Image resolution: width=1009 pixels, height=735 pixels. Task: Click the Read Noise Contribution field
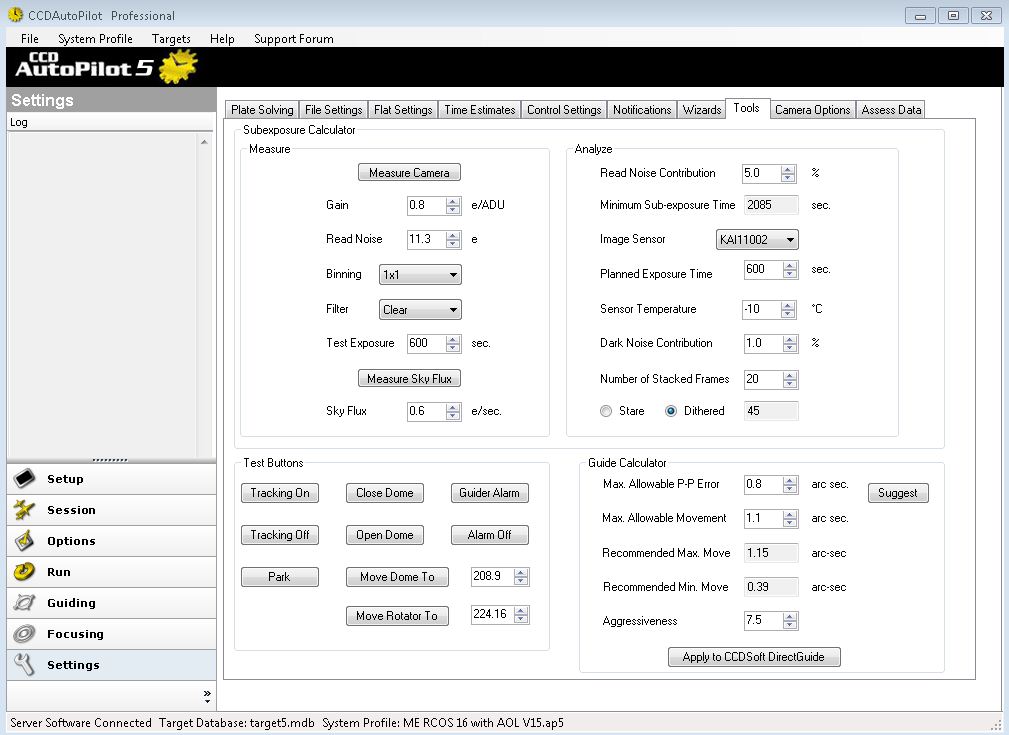[x=761, y=172]
